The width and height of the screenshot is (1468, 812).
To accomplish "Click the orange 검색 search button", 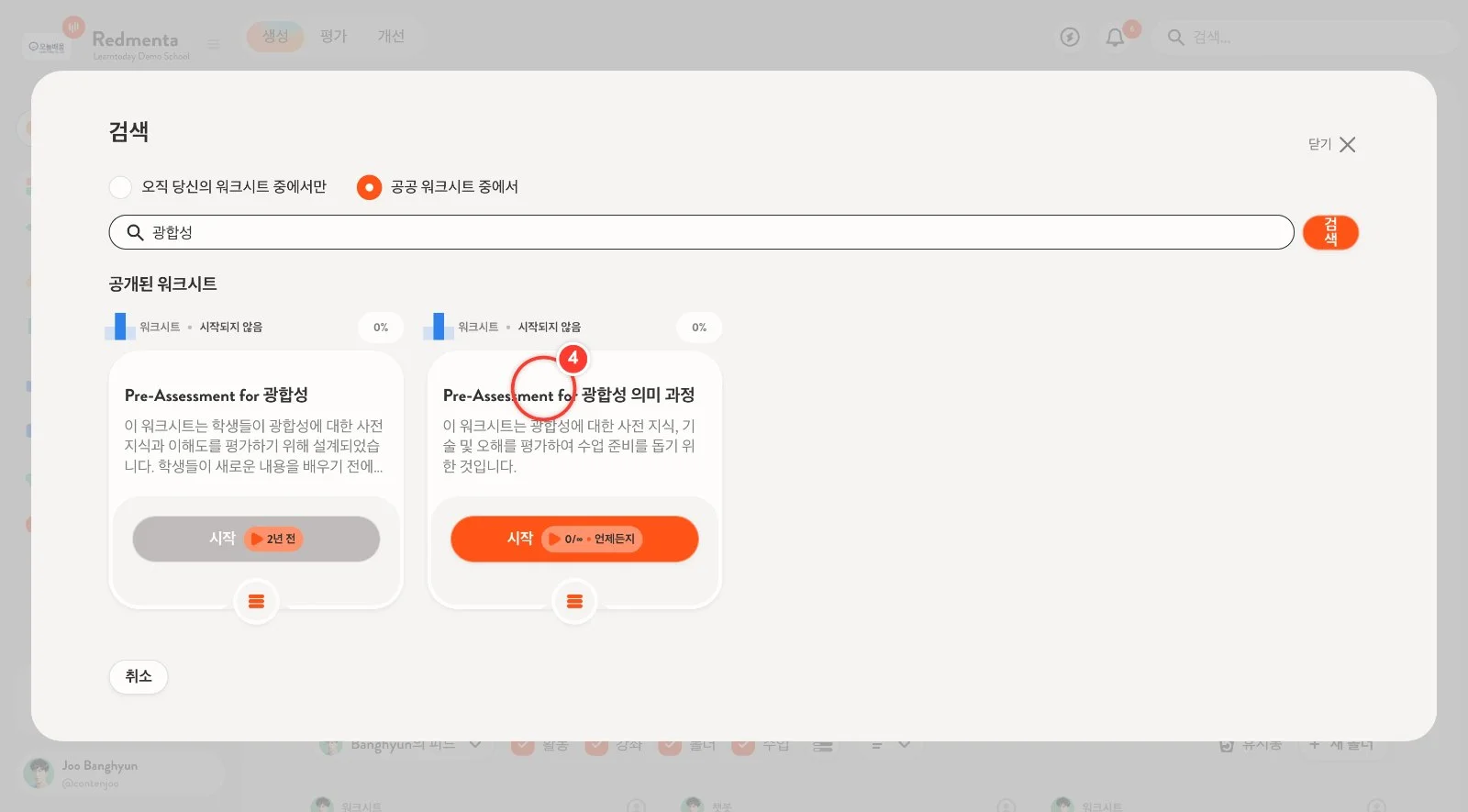I will (x=1330, y=232).
